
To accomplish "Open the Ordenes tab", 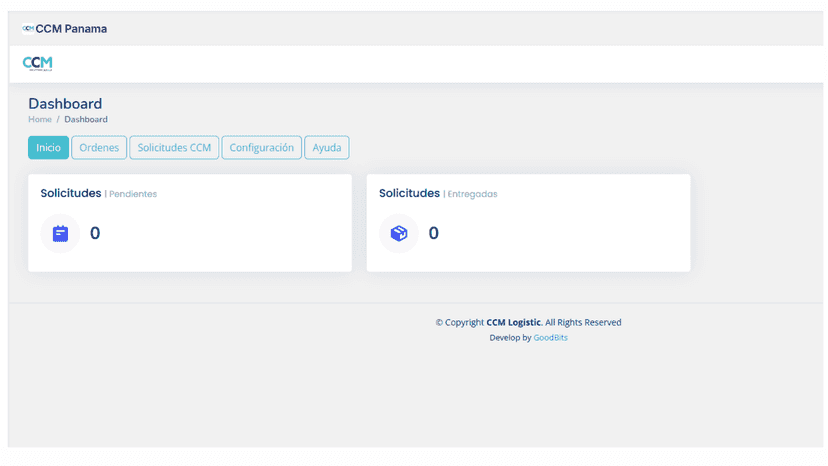I will (x=99, y=147).
